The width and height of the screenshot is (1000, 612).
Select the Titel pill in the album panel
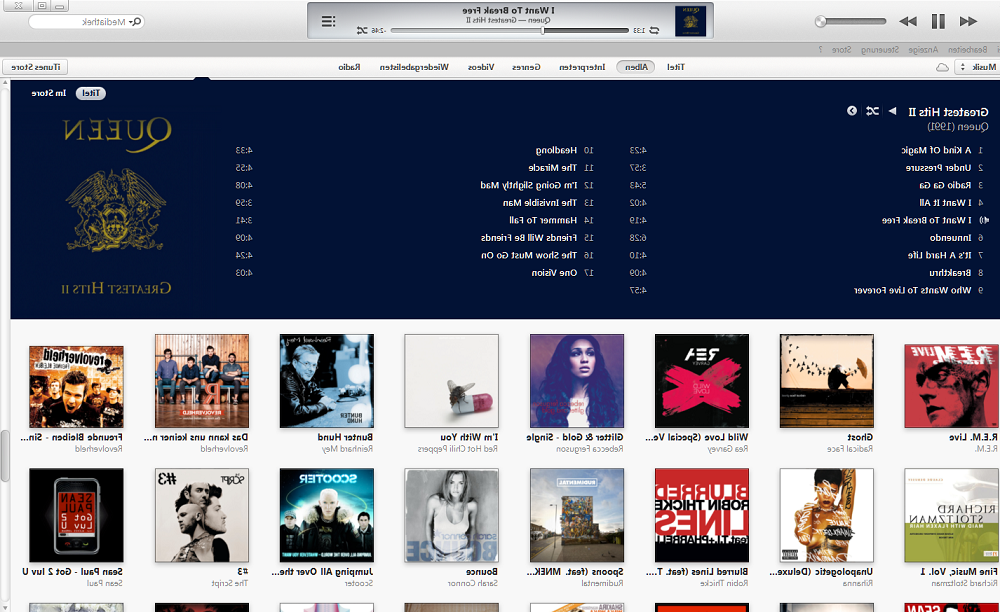tap(91, 93)
